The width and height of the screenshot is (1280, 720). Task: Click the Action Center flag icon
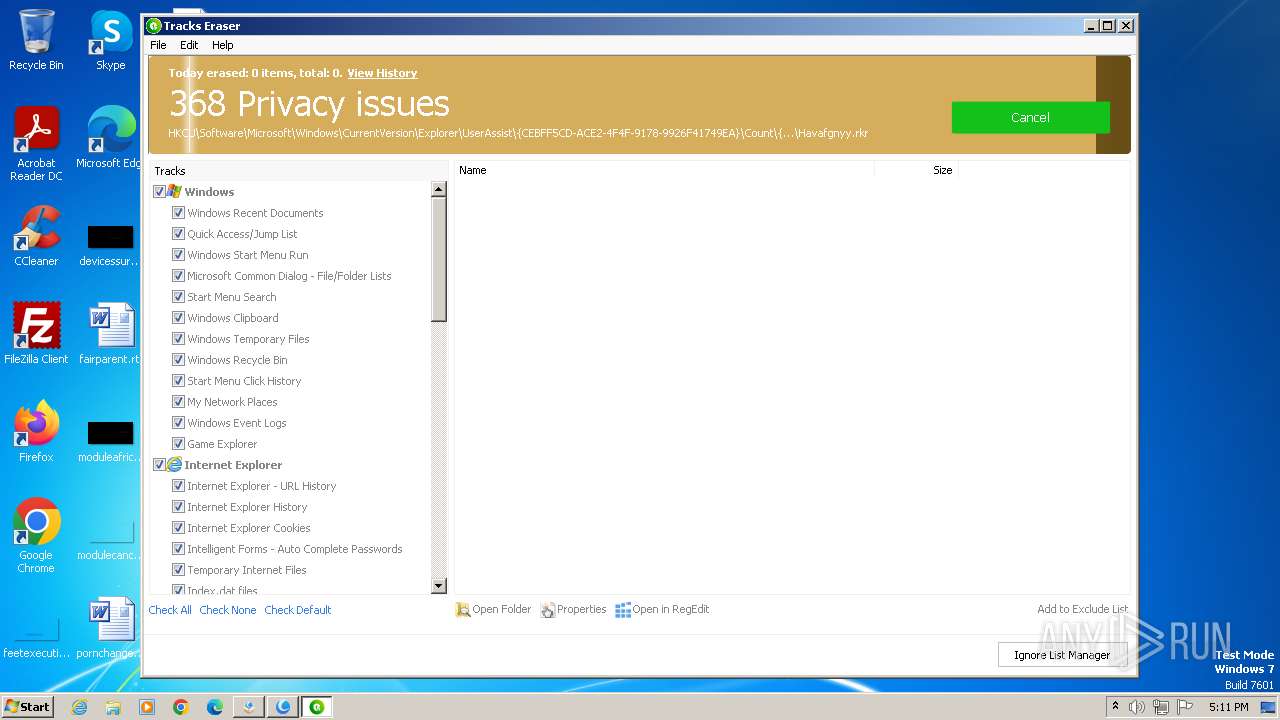tap(1185, 707)
